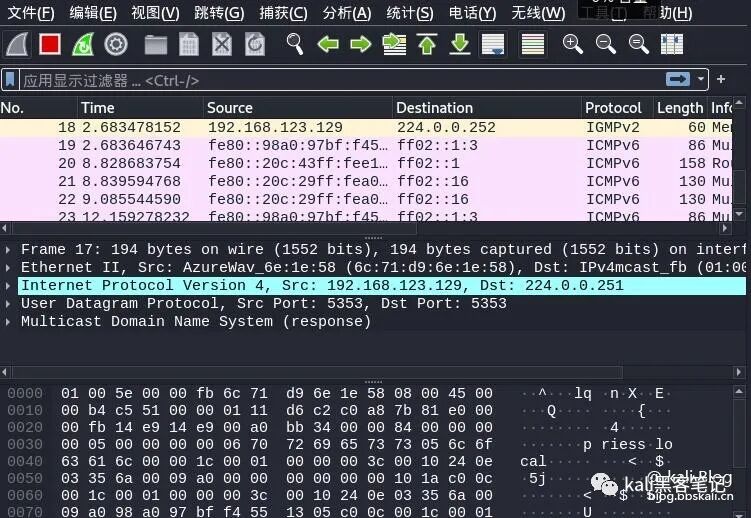The width and height of the screenshot is (751, 518).
Task: Select packet 18 IGMPv2 row
Action: click(366, 127)
